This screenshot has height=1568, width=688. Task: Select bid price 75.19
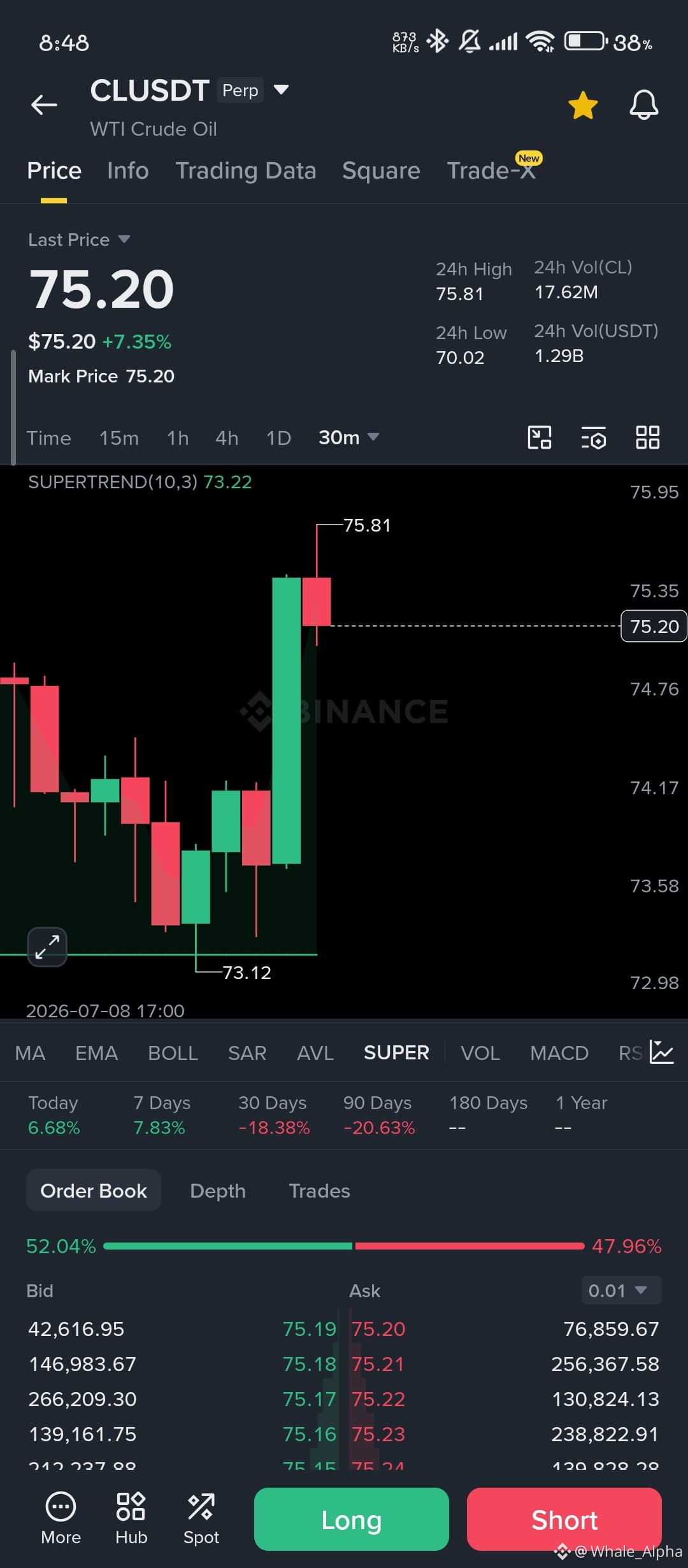309,1329
